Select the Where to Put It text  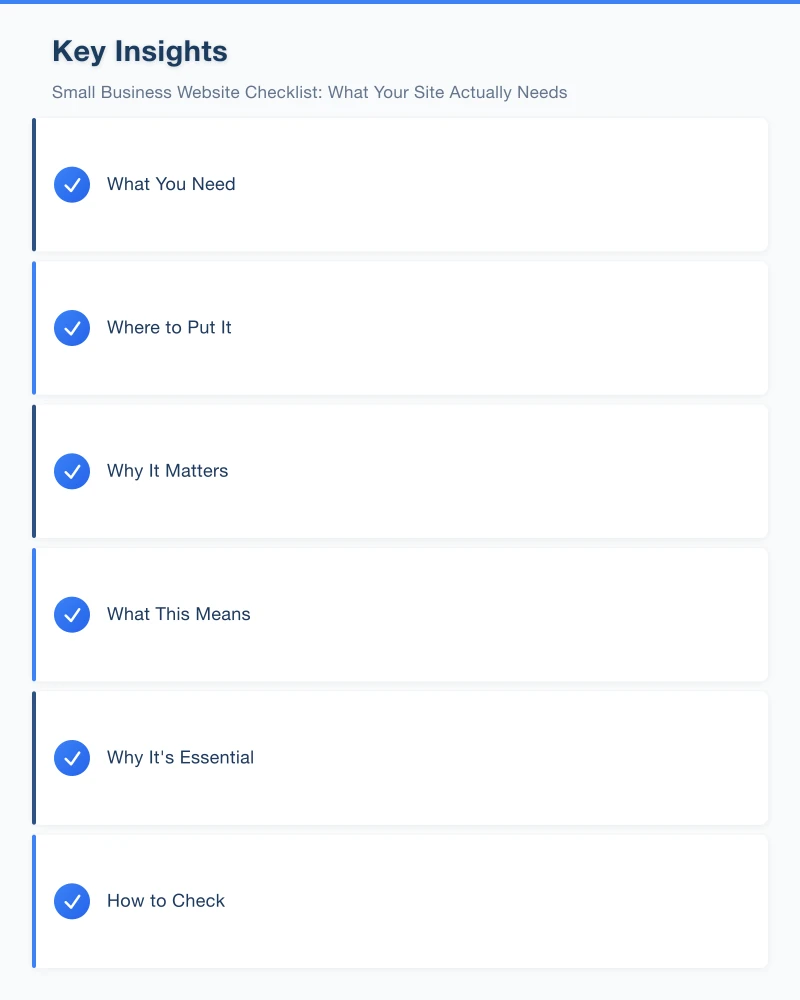(169, 328)
